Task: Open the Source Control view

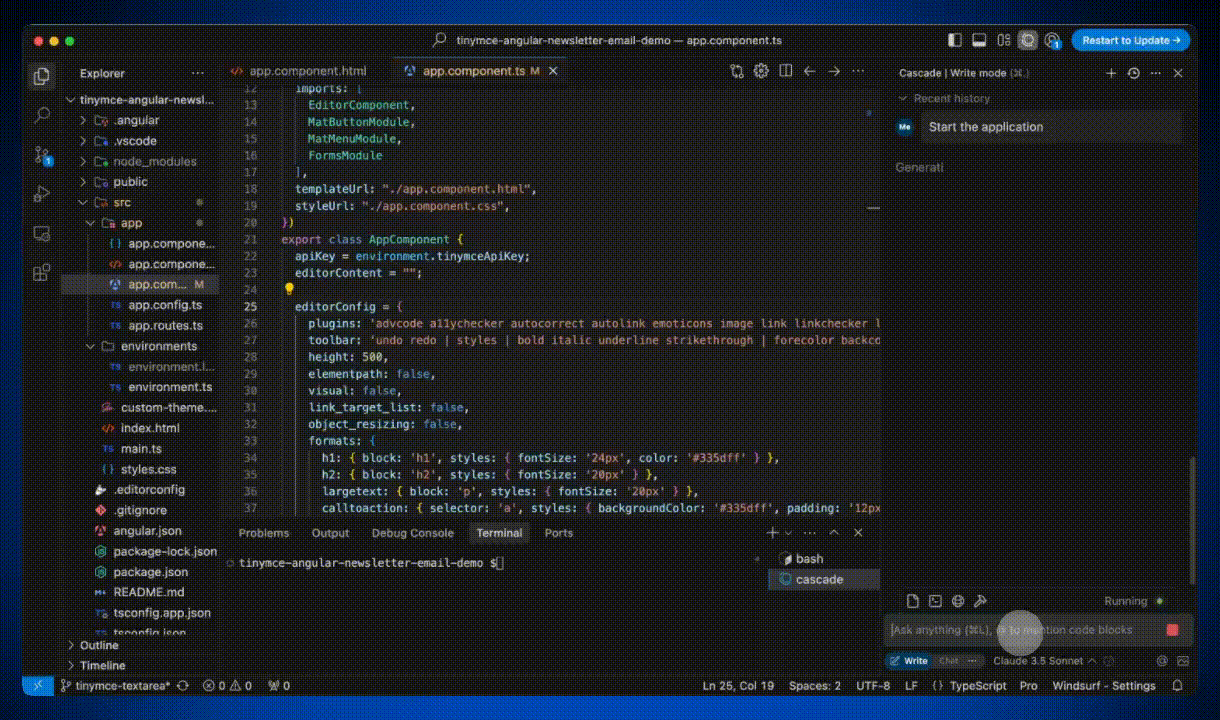Action: pos(42,155)
